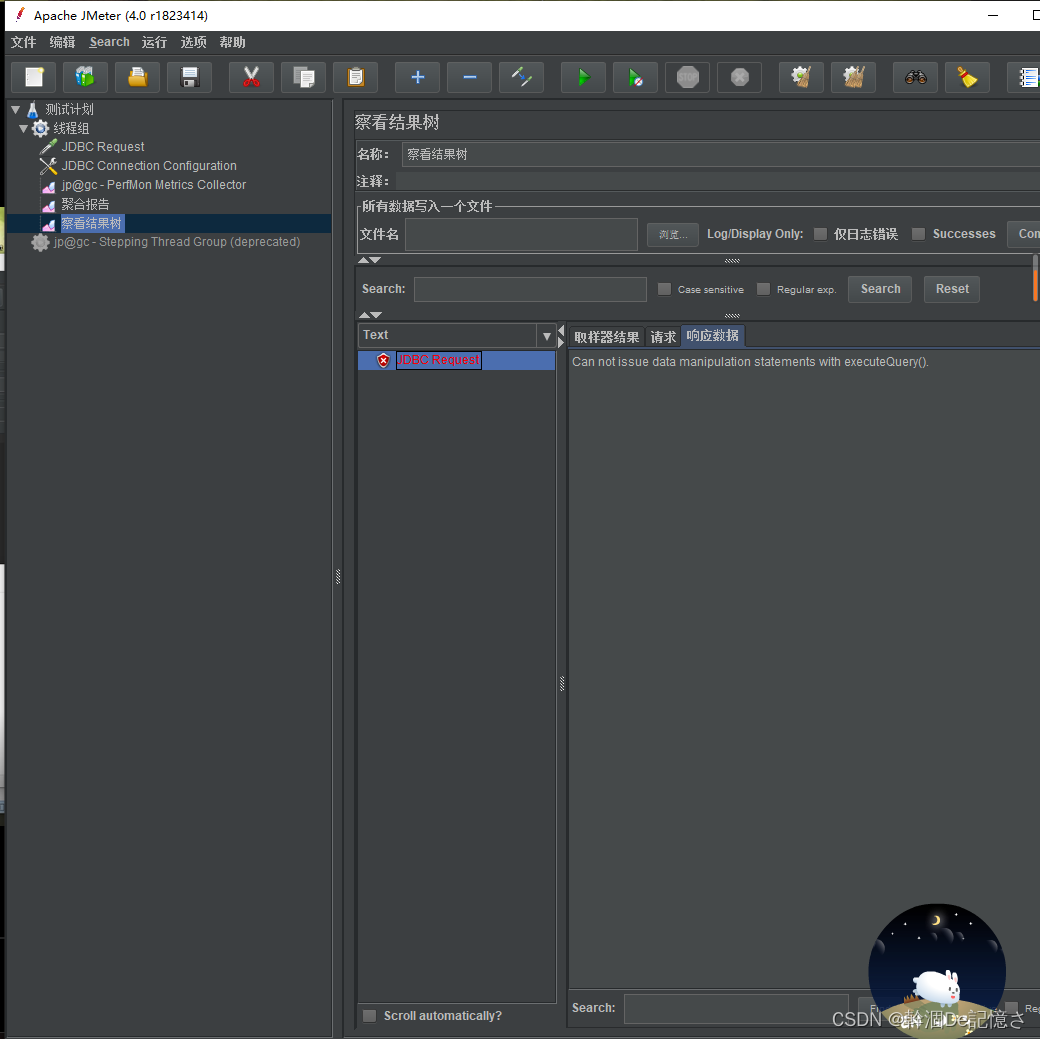The width and height of the screenshot is (1040, 1039).
Task: Click the Copy toolbar icon
Action: coord(304,78)
